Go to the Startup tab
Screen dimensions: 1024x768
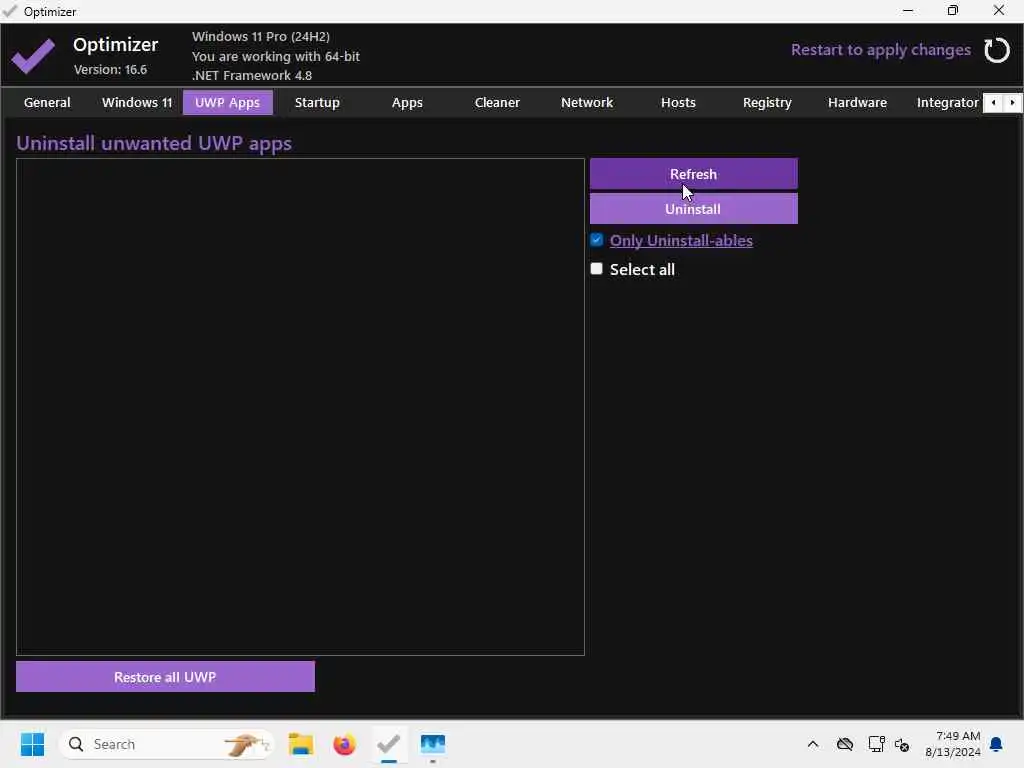(317, 103)
